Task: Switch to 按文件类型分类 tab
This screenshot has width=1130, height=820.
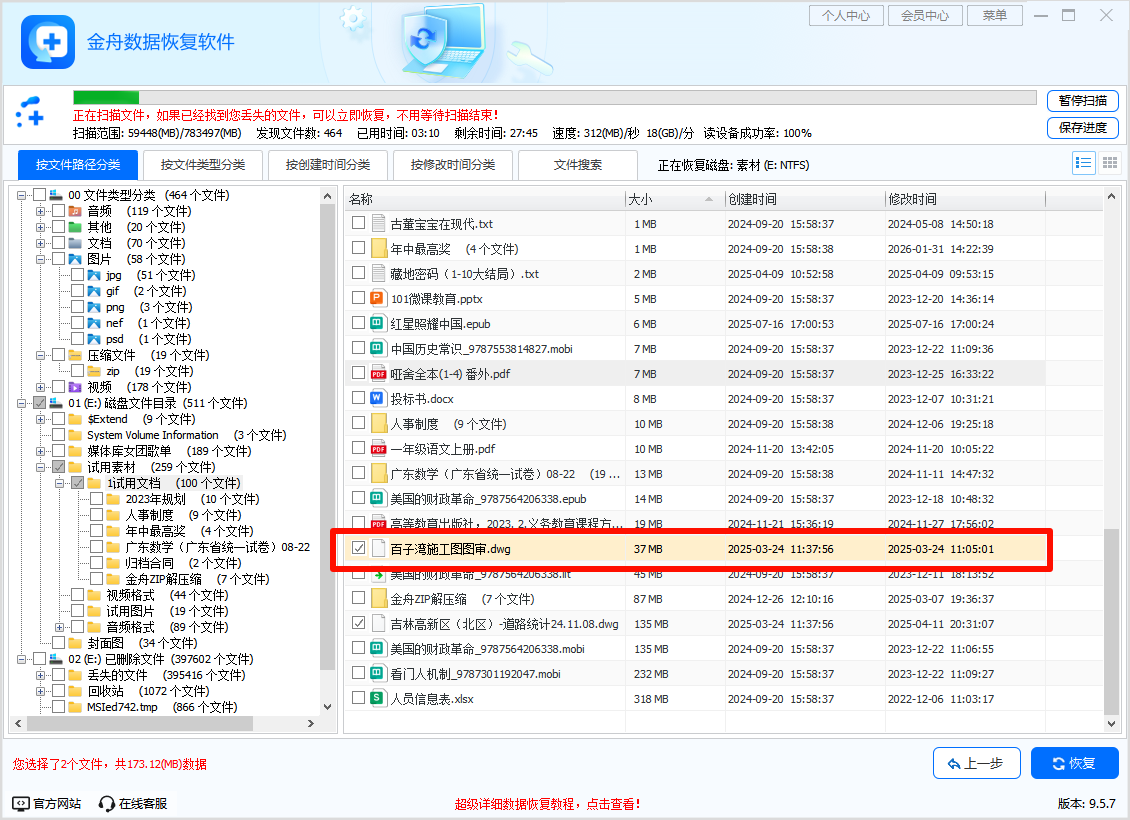Action: pyautogui.click(x=203, y=165)
